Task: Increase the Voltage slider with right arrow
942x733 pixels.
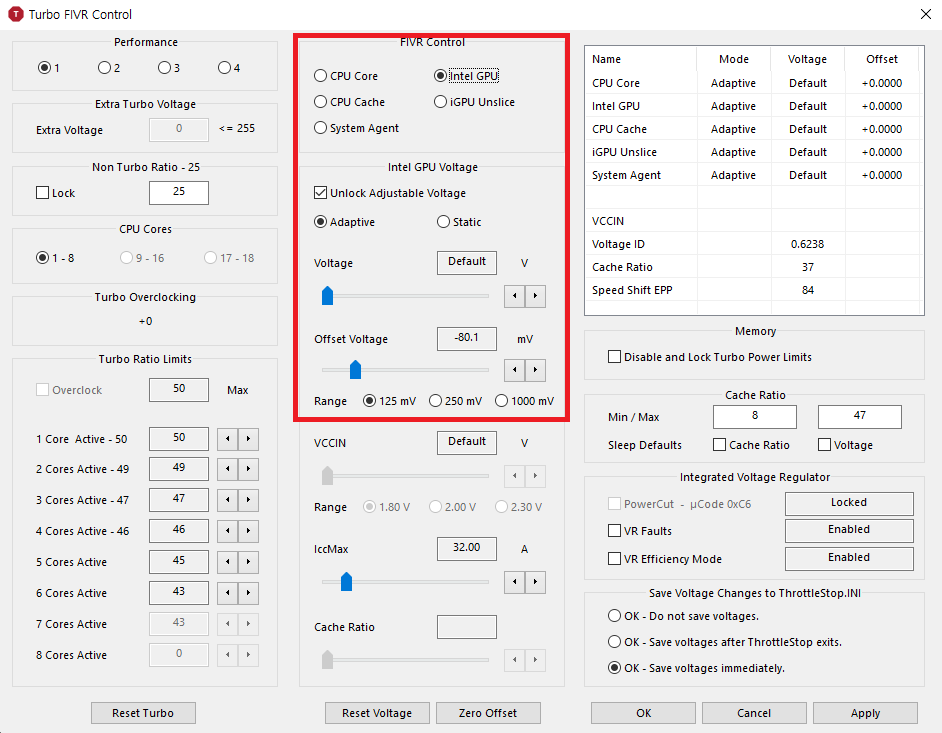Action: click(535, 296)
